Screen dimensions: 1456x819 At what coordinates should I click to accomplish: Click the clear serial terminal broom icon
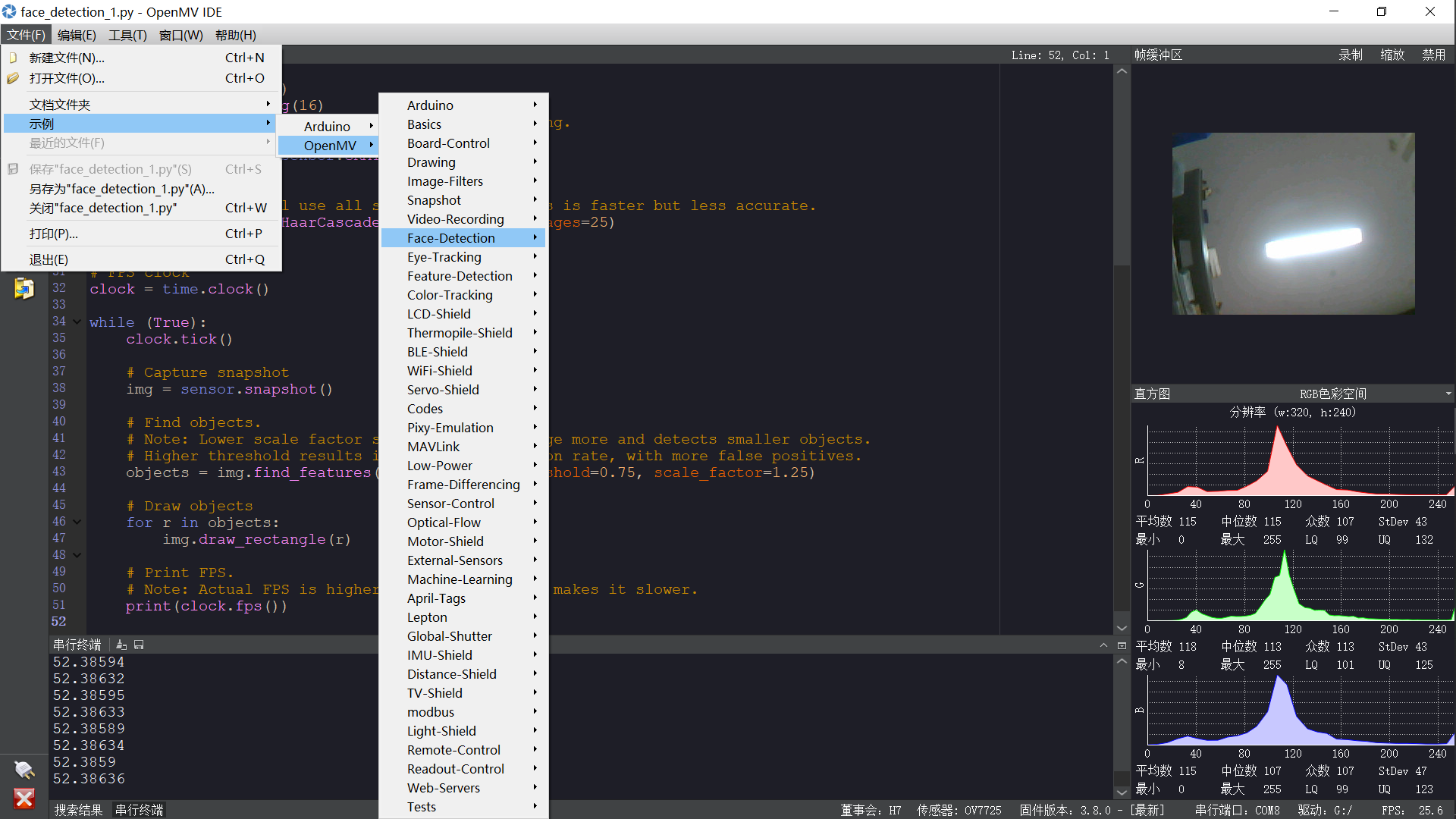tap(121, 645)
